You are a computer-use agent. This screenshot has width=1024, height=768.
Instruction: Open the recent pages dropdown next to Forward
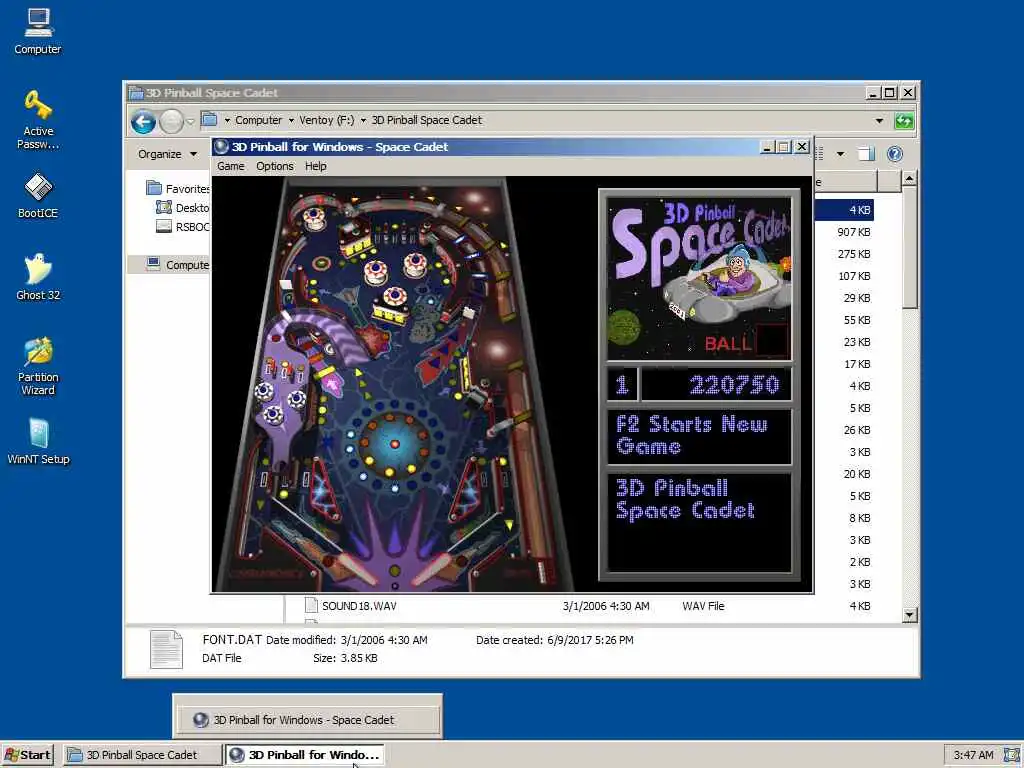pos(190,121)
